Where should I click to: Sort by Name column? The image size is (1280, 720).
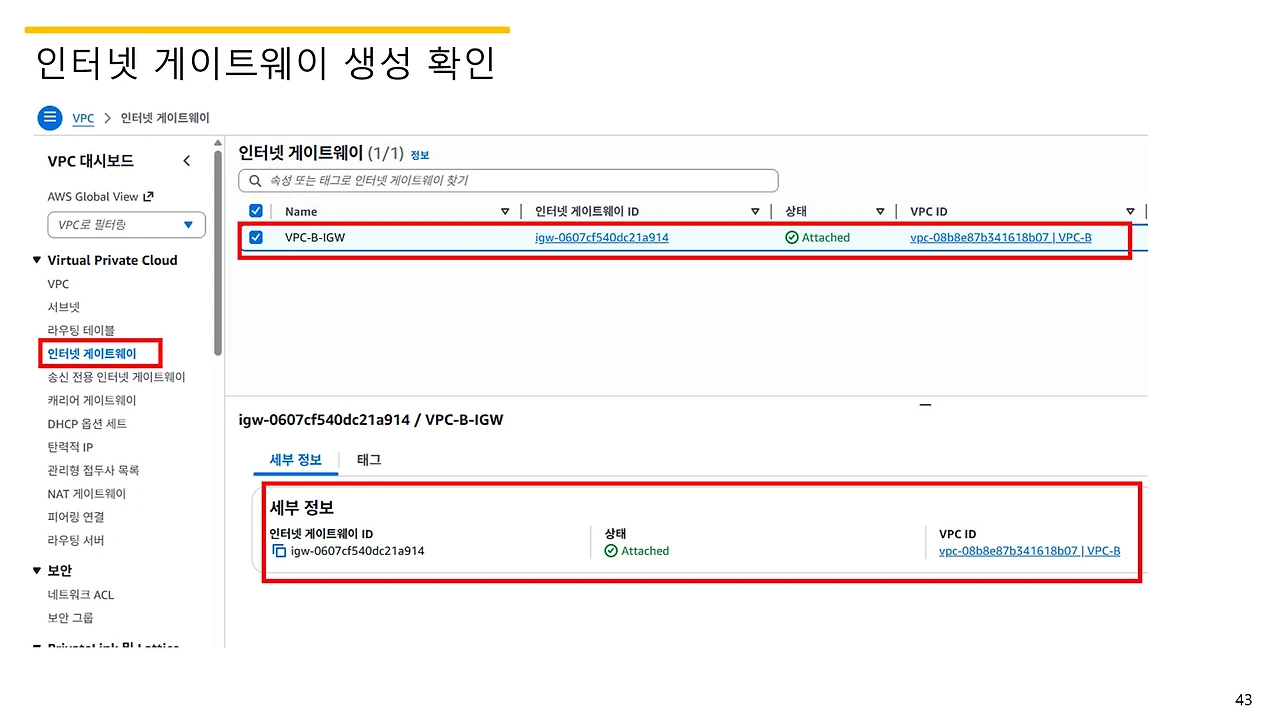tap(505, 212)
